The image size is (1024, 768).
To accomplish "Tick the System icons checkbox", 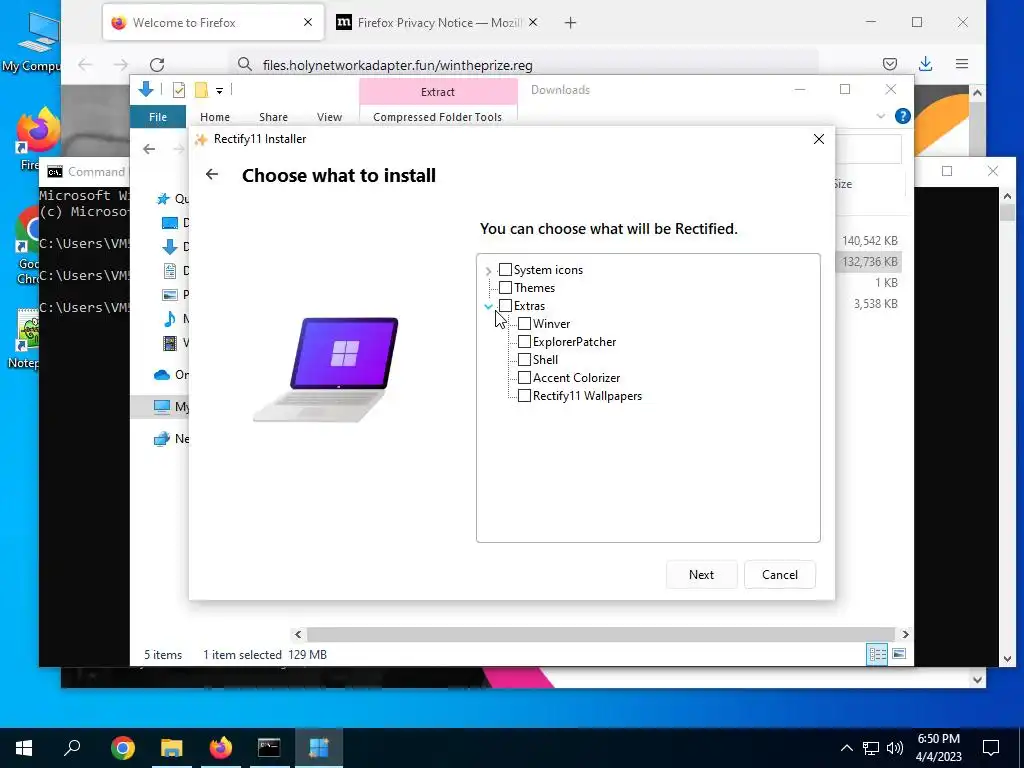I will (x=505, y=270).
